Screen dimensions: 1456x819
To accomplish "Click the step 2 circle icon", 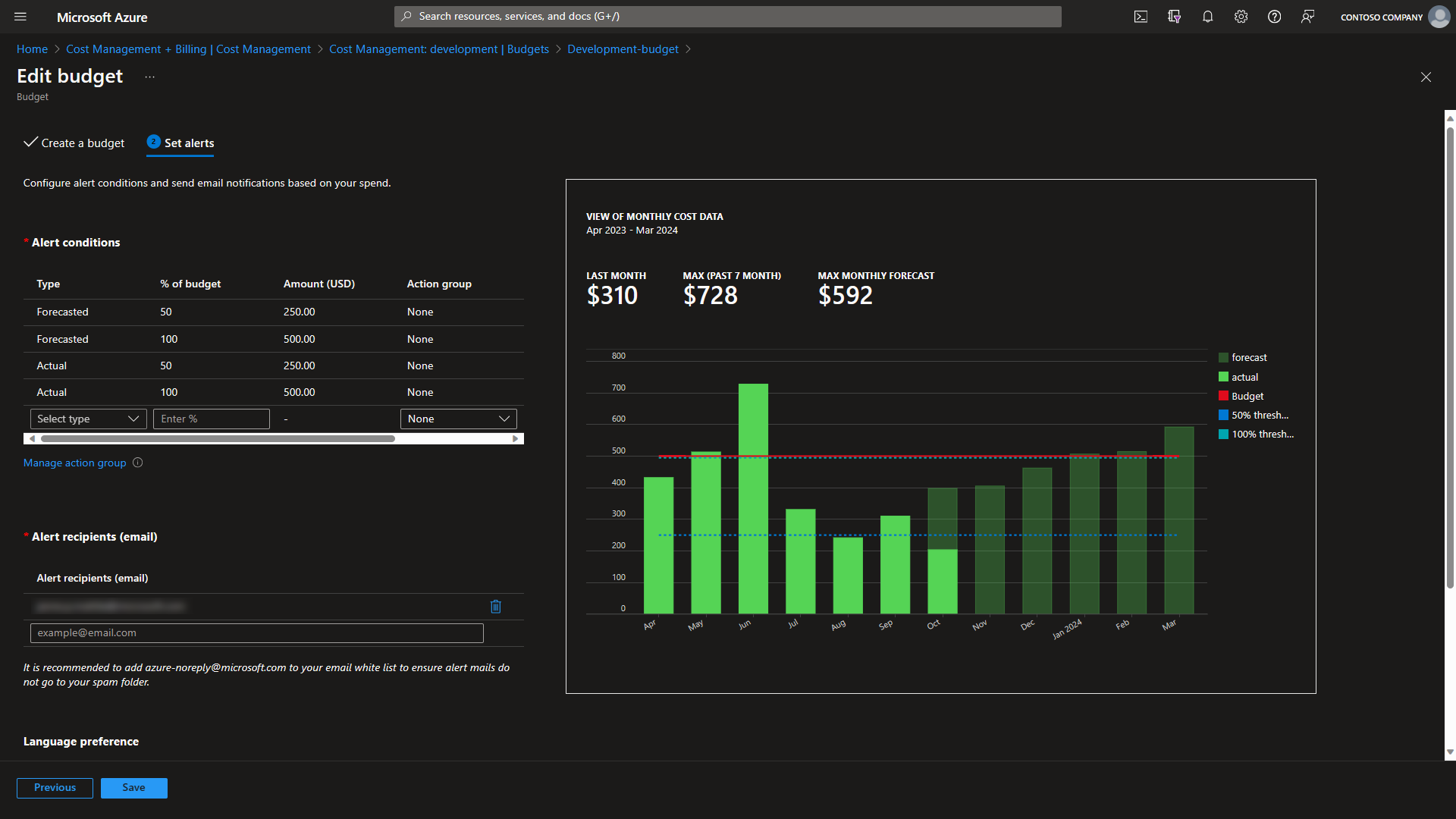I will [153, 142].
